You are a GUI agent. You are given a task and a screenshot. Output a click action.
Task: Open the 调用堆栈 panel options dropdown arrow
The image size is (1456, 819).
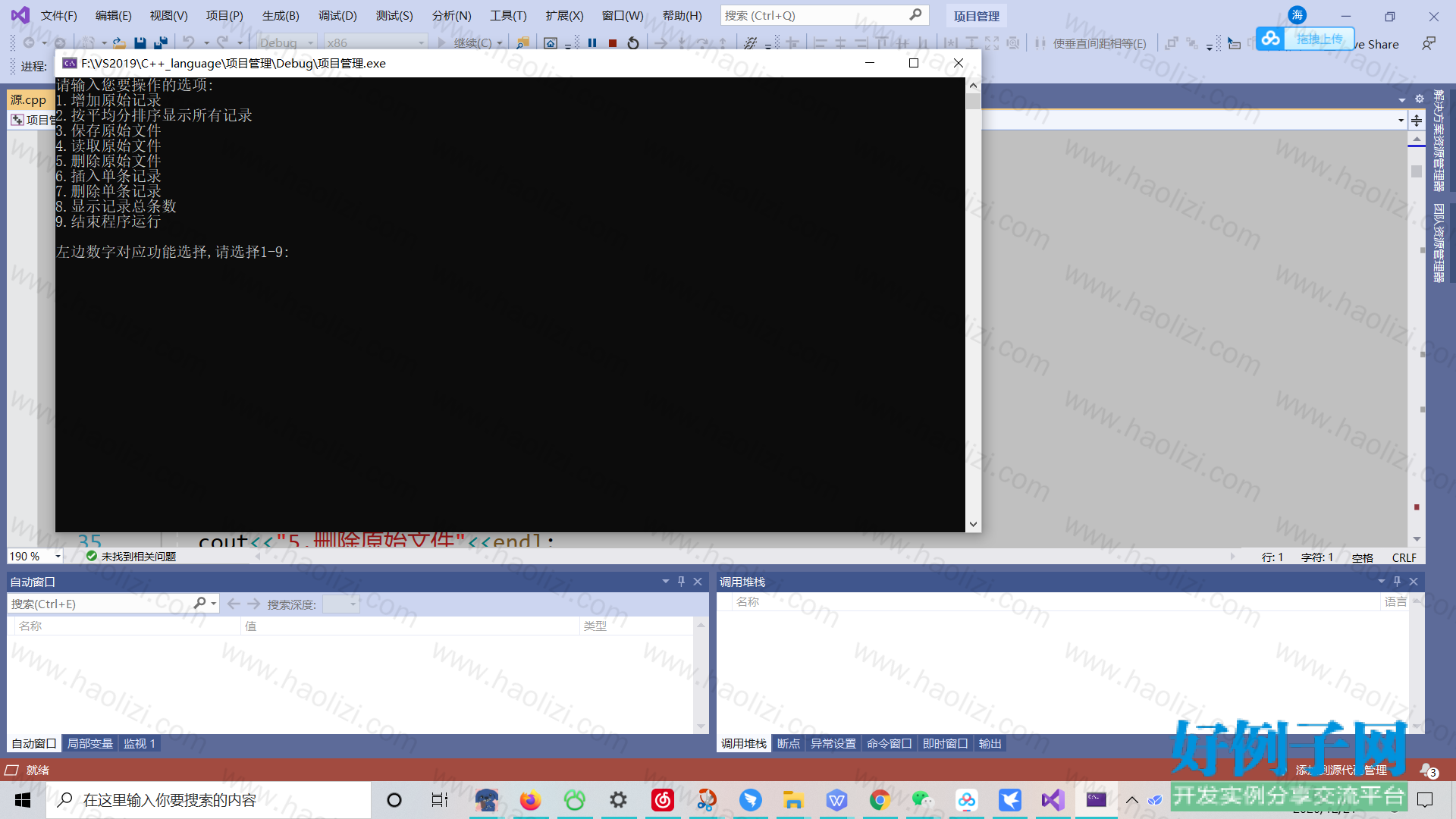click(1382, 582)
